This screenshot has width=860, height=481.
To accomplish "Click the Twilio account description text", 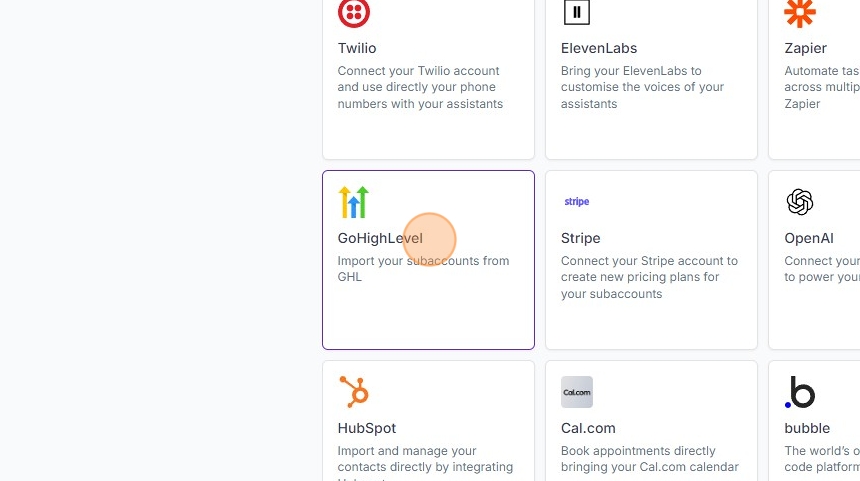I will 420,87.
